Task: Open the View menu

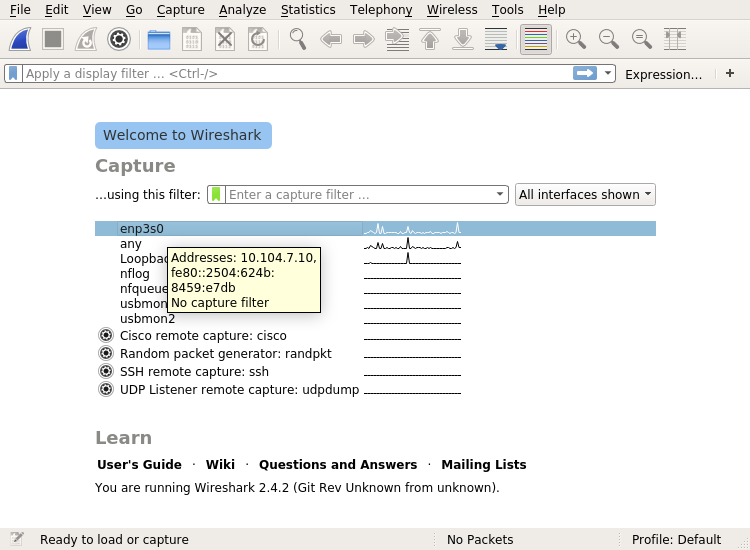Action: pos(97,10)
